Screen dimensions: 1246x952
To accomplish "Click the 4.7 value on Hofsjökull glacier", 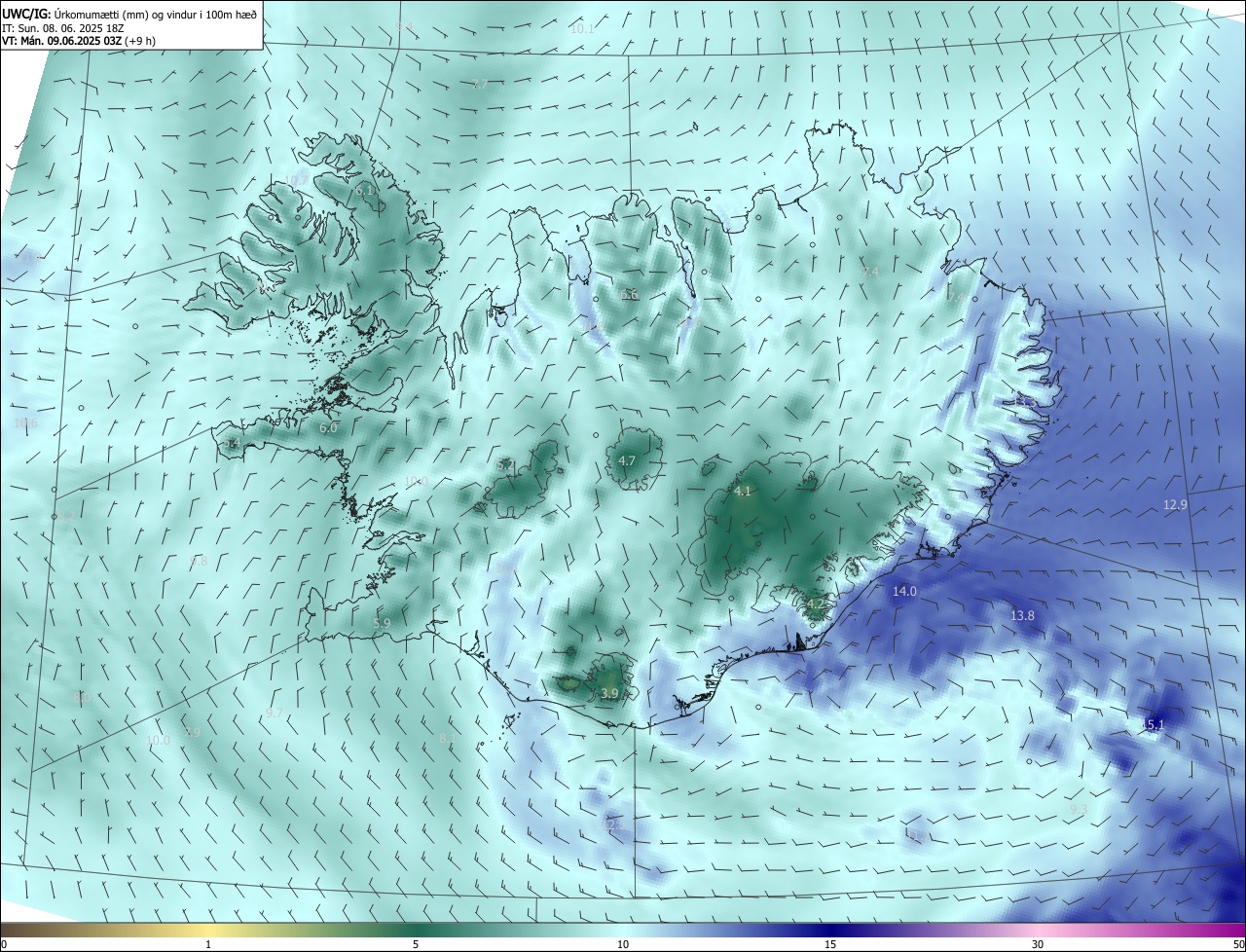I will pos(627,460).
